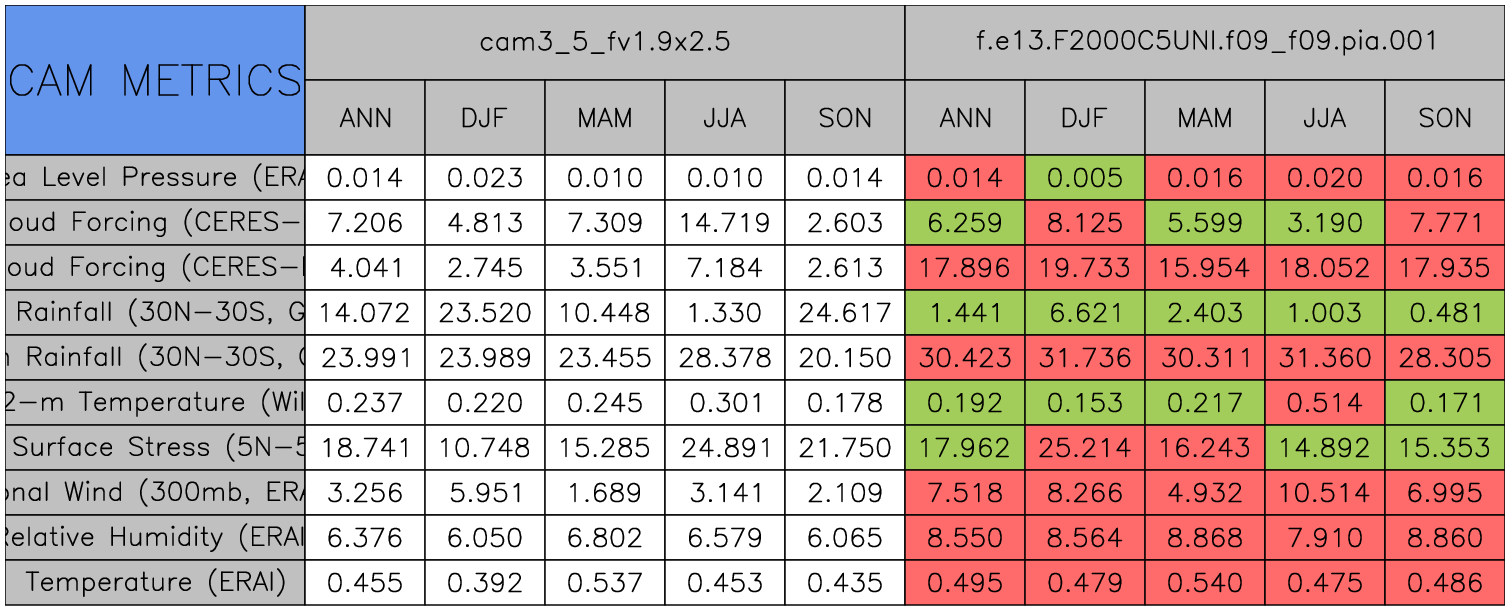Click the green cell showing 14.892
This screenshot has height=611, width=1510.
point(1324,447)
